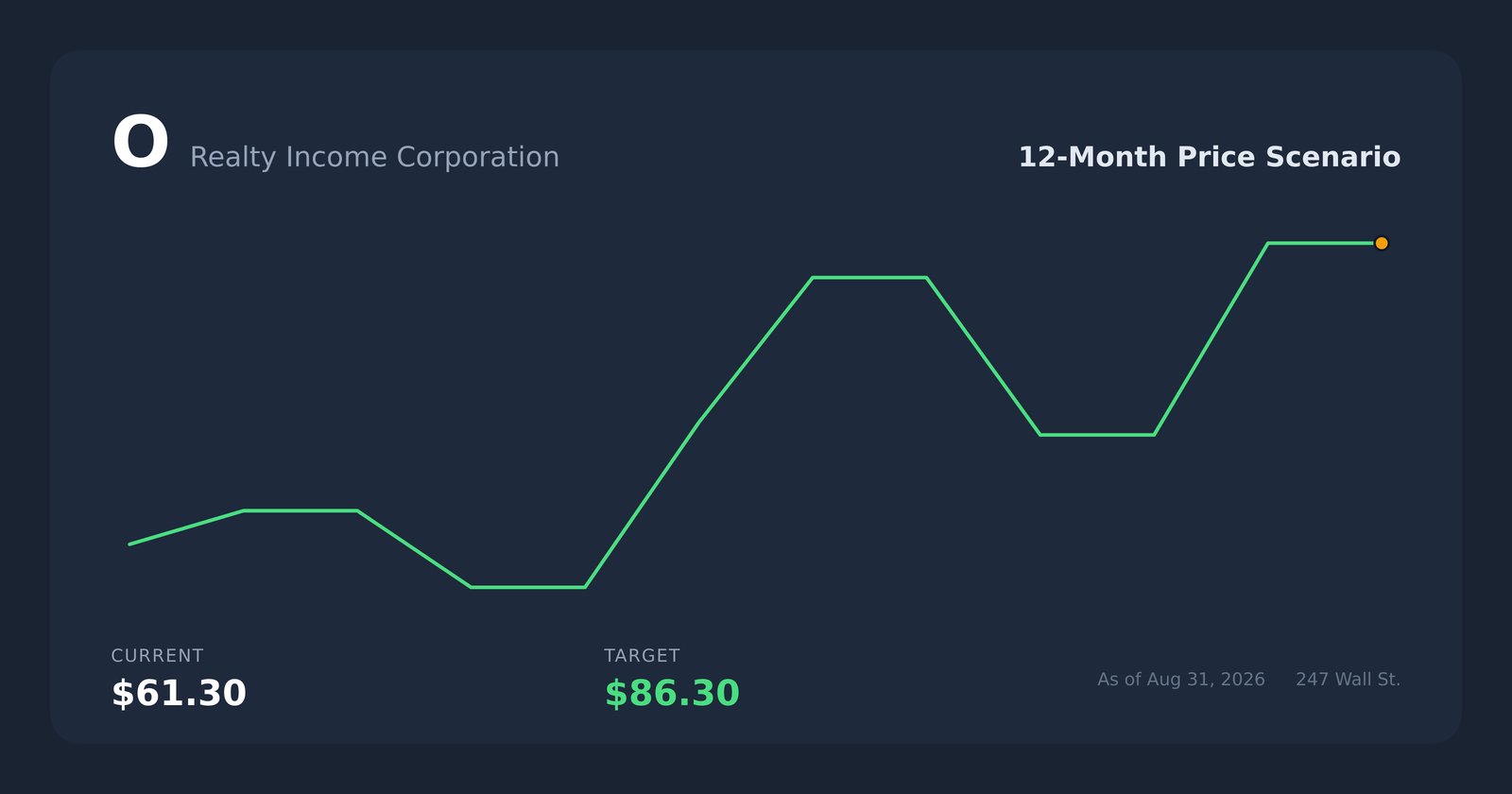This screenshot has height=794, width=1512.
Task: Click the lowest flat trough of price line
Action: point(528,587)
